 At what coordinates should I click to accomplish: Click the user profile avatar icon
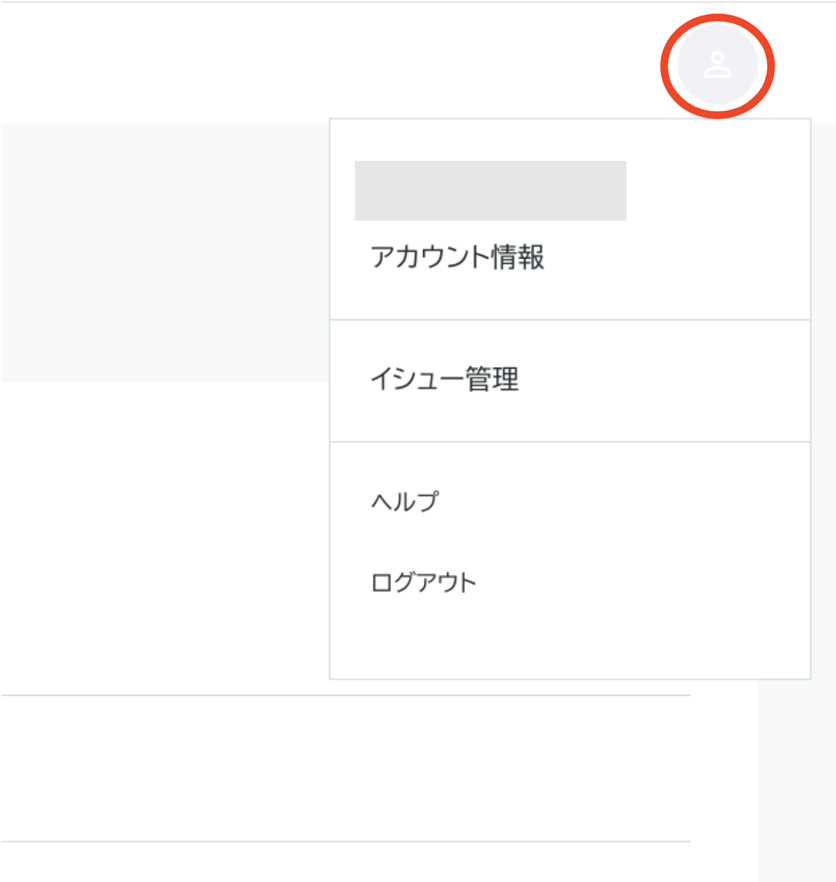tap(718, 66)
